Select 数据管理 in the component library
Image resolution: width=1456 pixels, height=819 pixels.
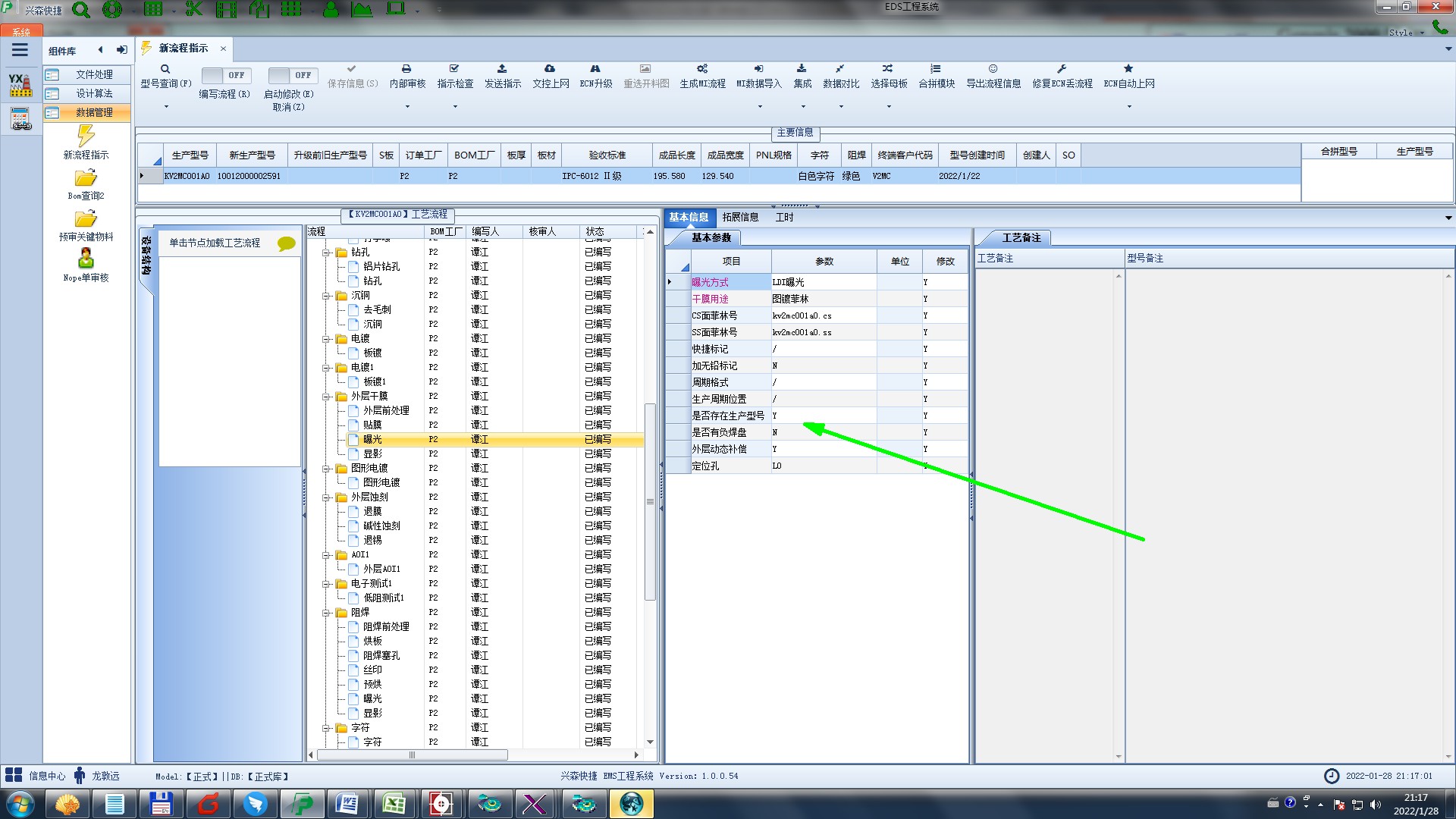click(x=93, y=112)
